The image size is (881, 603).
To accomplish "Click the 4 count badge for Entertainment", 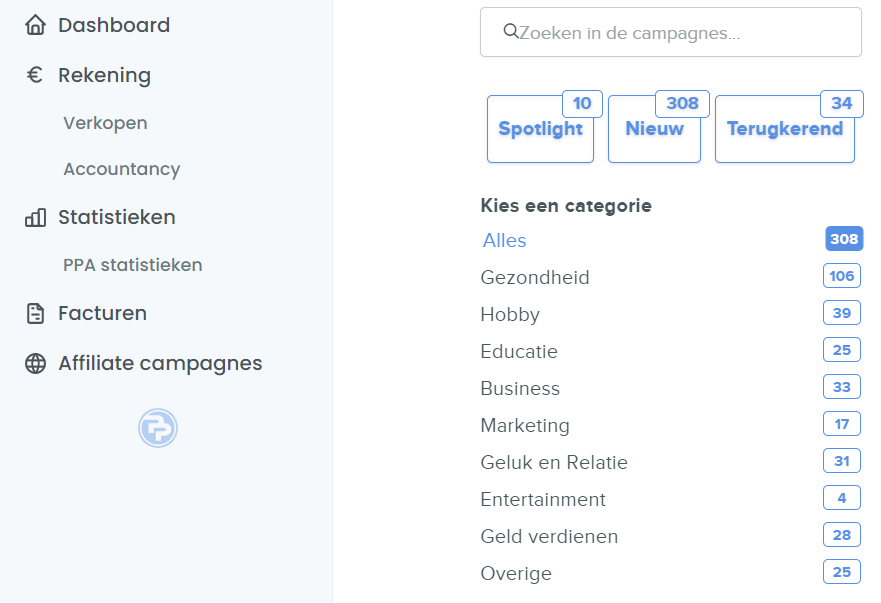I will [x=842, y=498].
